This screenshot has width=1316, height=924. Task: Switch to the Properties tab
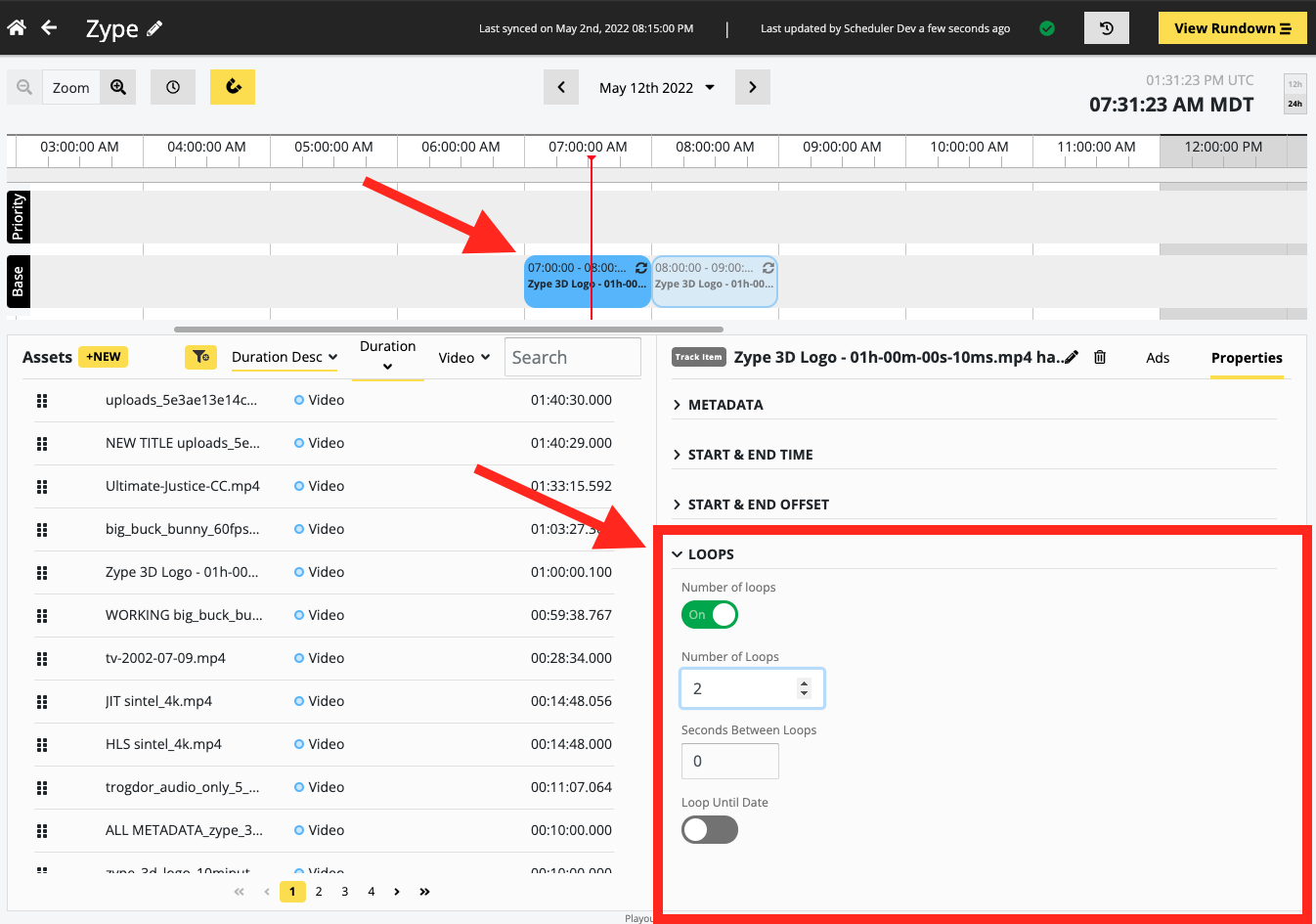[1247, 358]
